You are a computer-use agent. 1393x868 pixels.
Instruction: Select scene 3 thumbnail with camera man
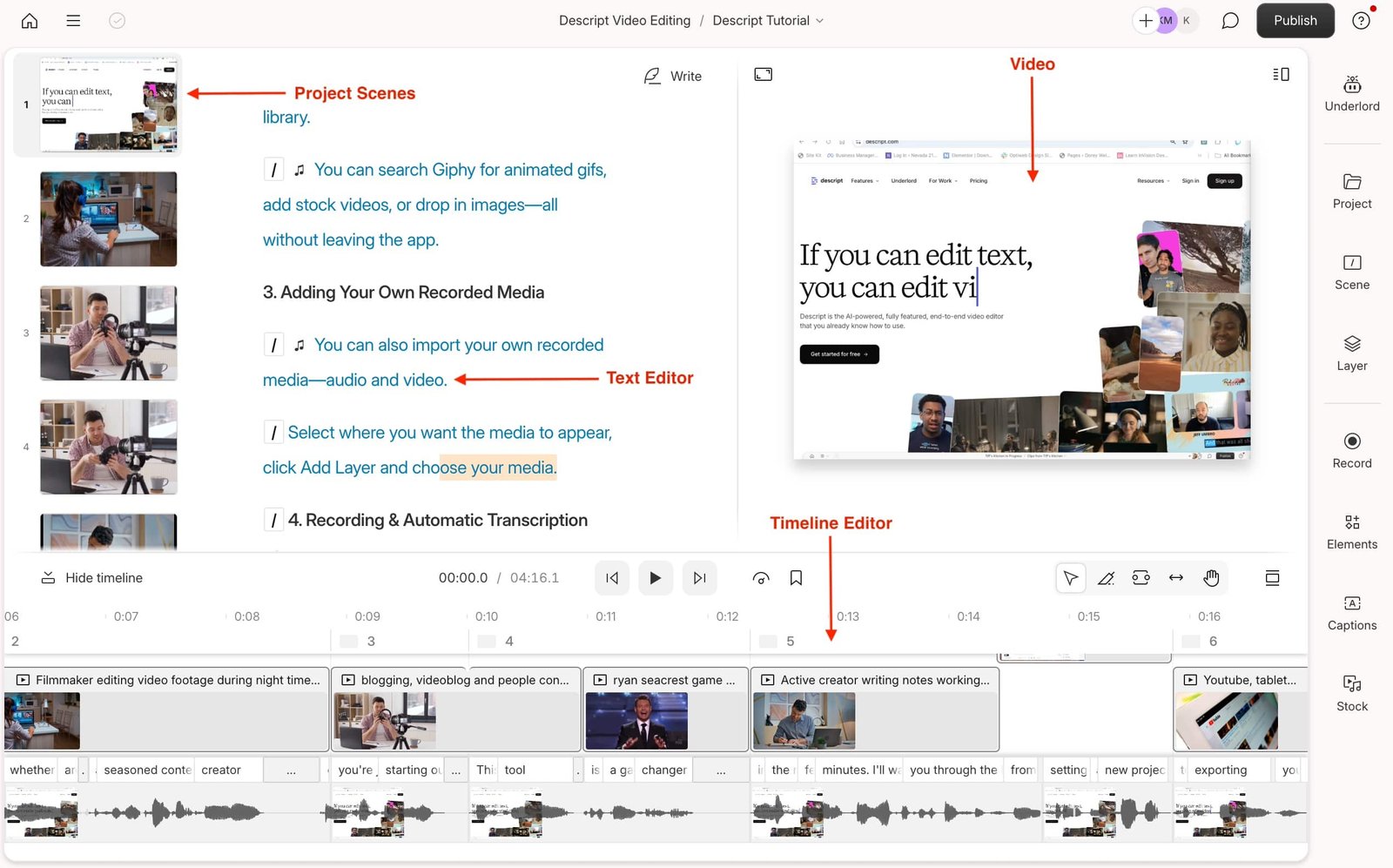coord(109,333)
